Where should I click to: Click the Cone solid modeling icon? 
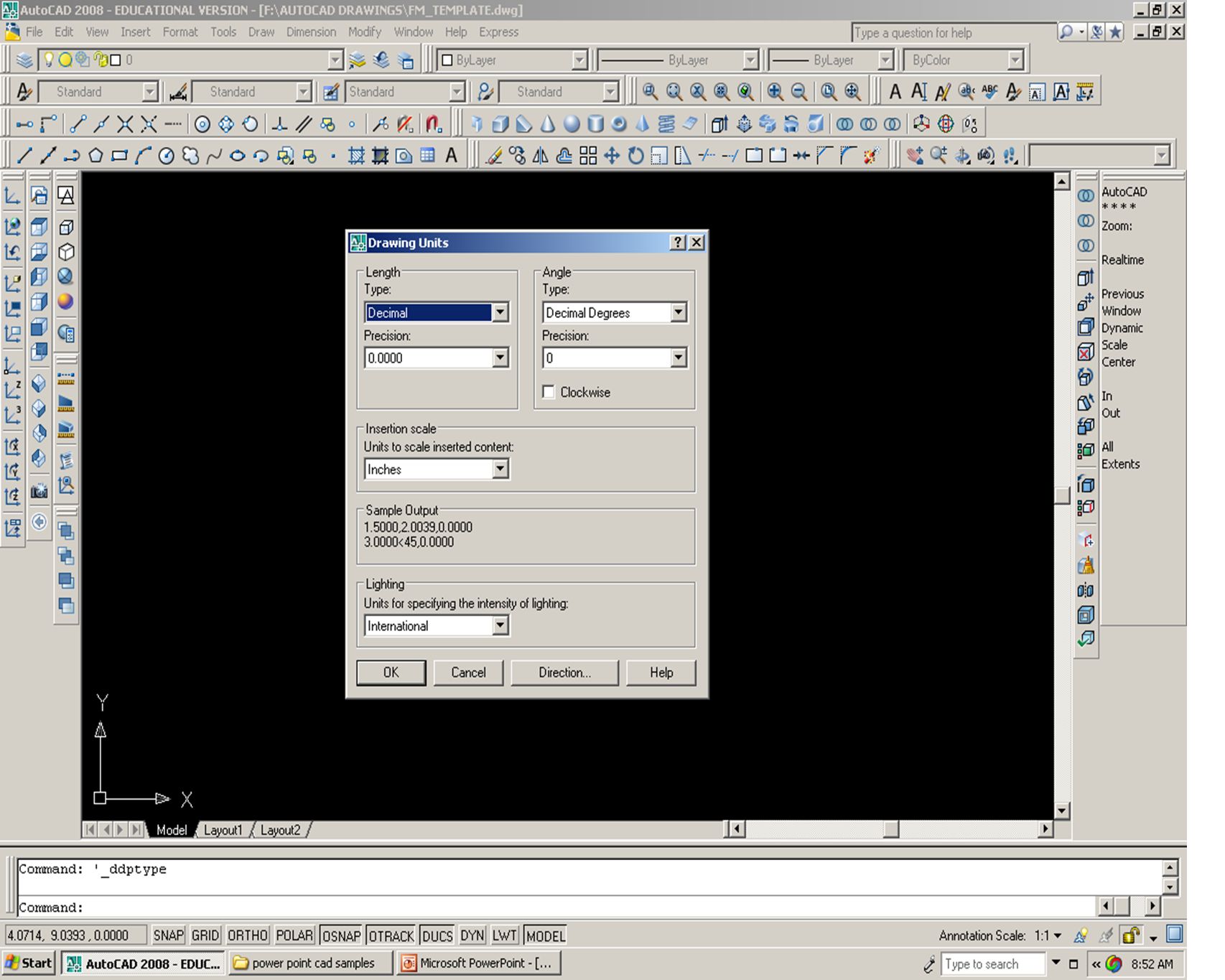click(548, 124)
